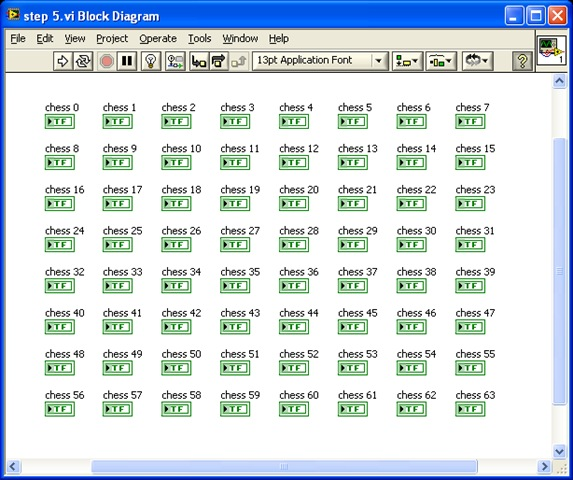Click the Pause button
This screenshot has width=573, height=480.
coord(127,61)
